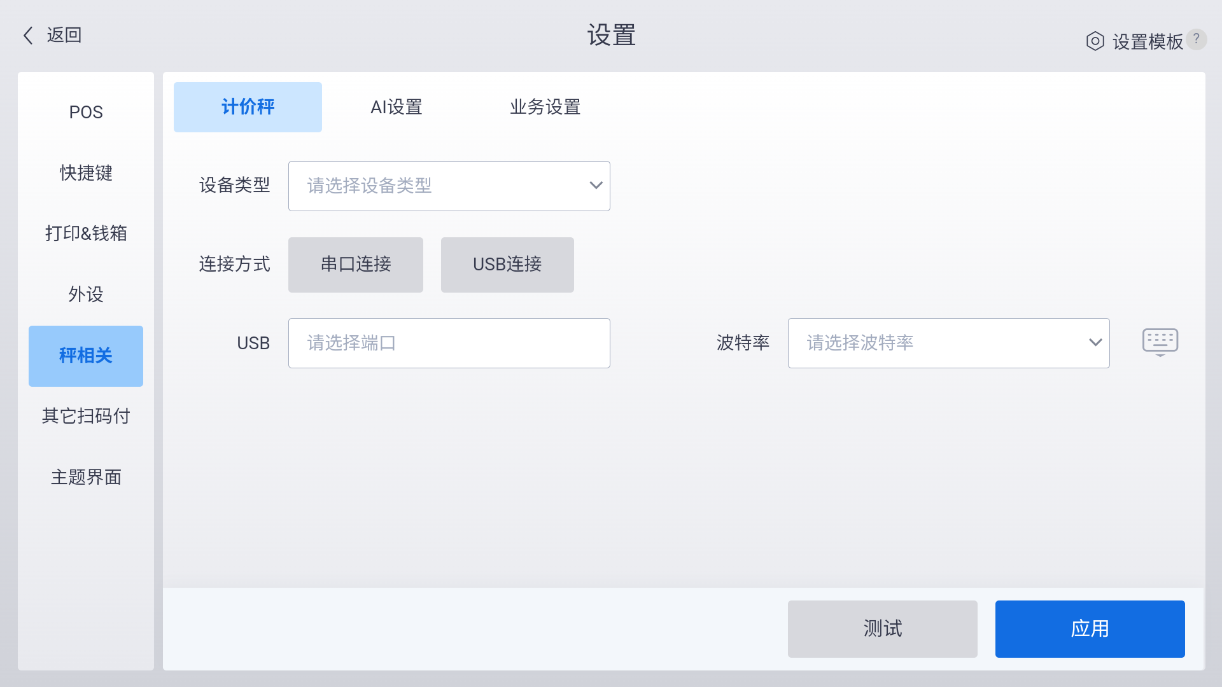Select USB连接 connection mode

coord(507,264)
